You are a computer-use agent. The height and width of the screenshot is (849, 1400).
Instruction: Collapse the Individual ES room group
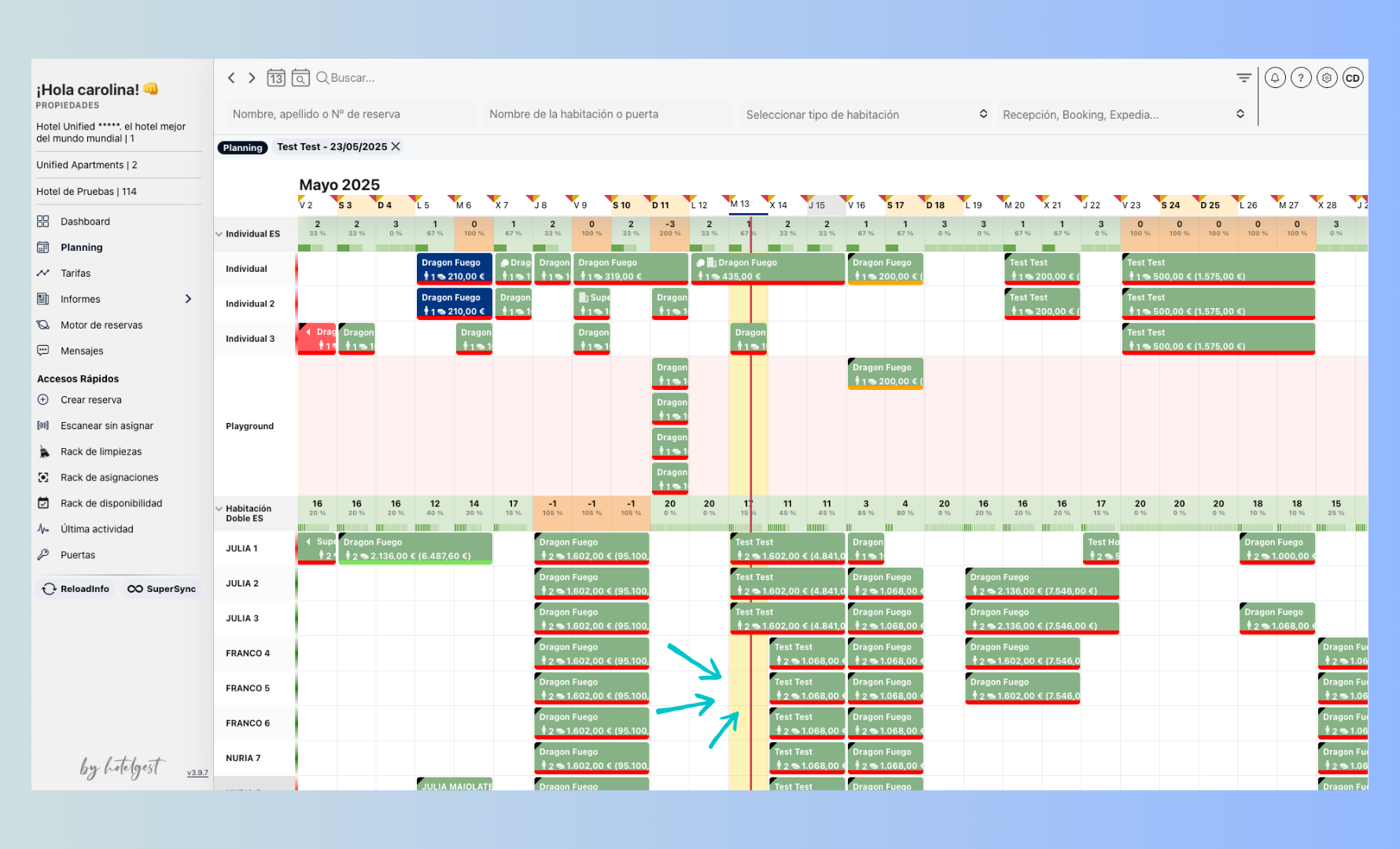[219, 234]
